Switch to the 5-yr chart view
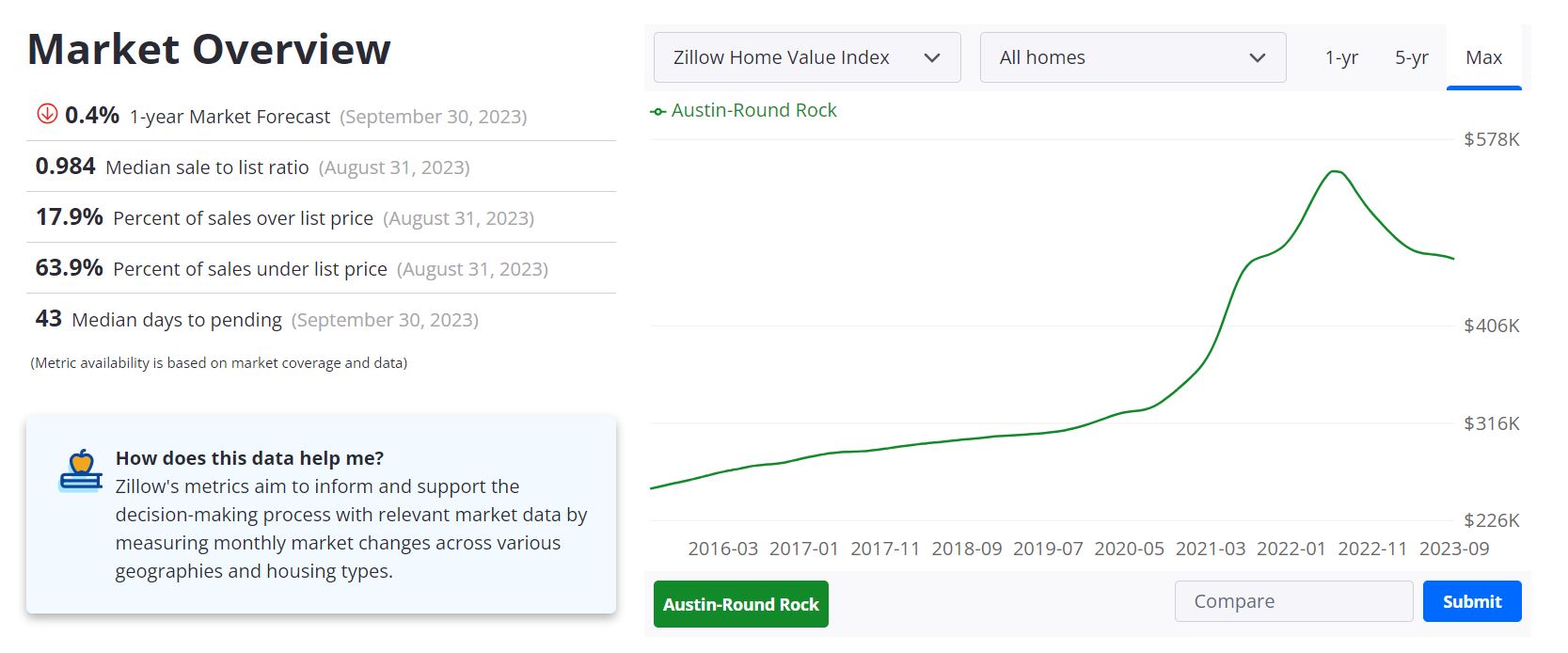 [x=1413, y=57]
